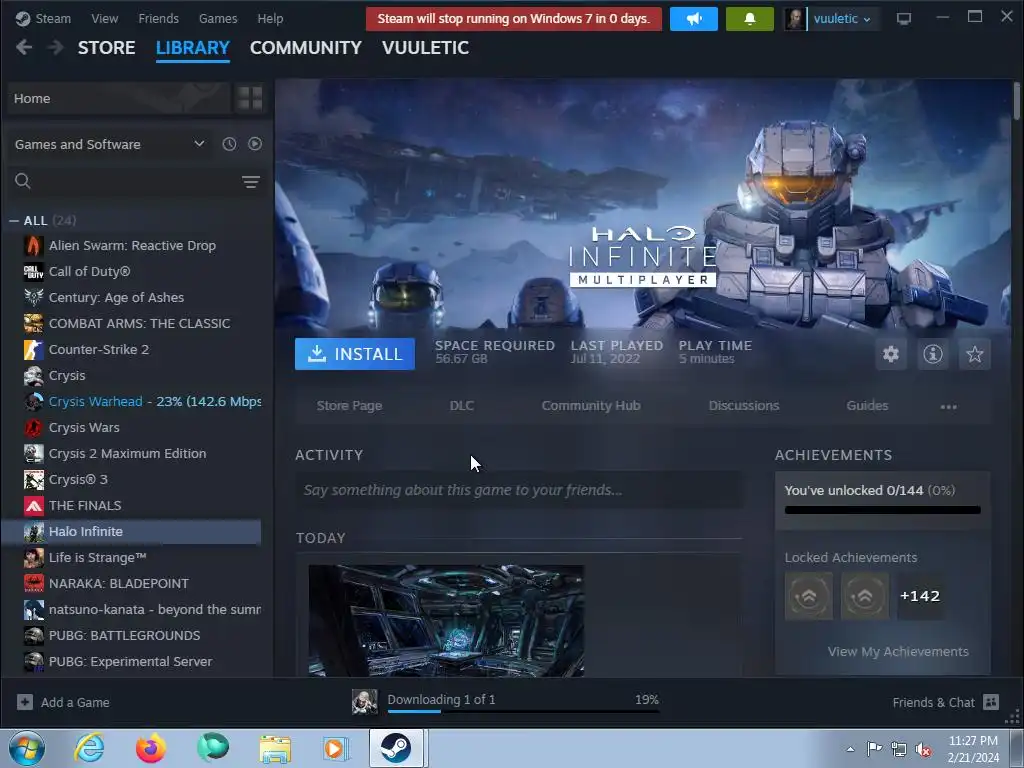This screenshot has height=768, width=1024.
Task: Open the DLC link
Action: tap(462, 406)
